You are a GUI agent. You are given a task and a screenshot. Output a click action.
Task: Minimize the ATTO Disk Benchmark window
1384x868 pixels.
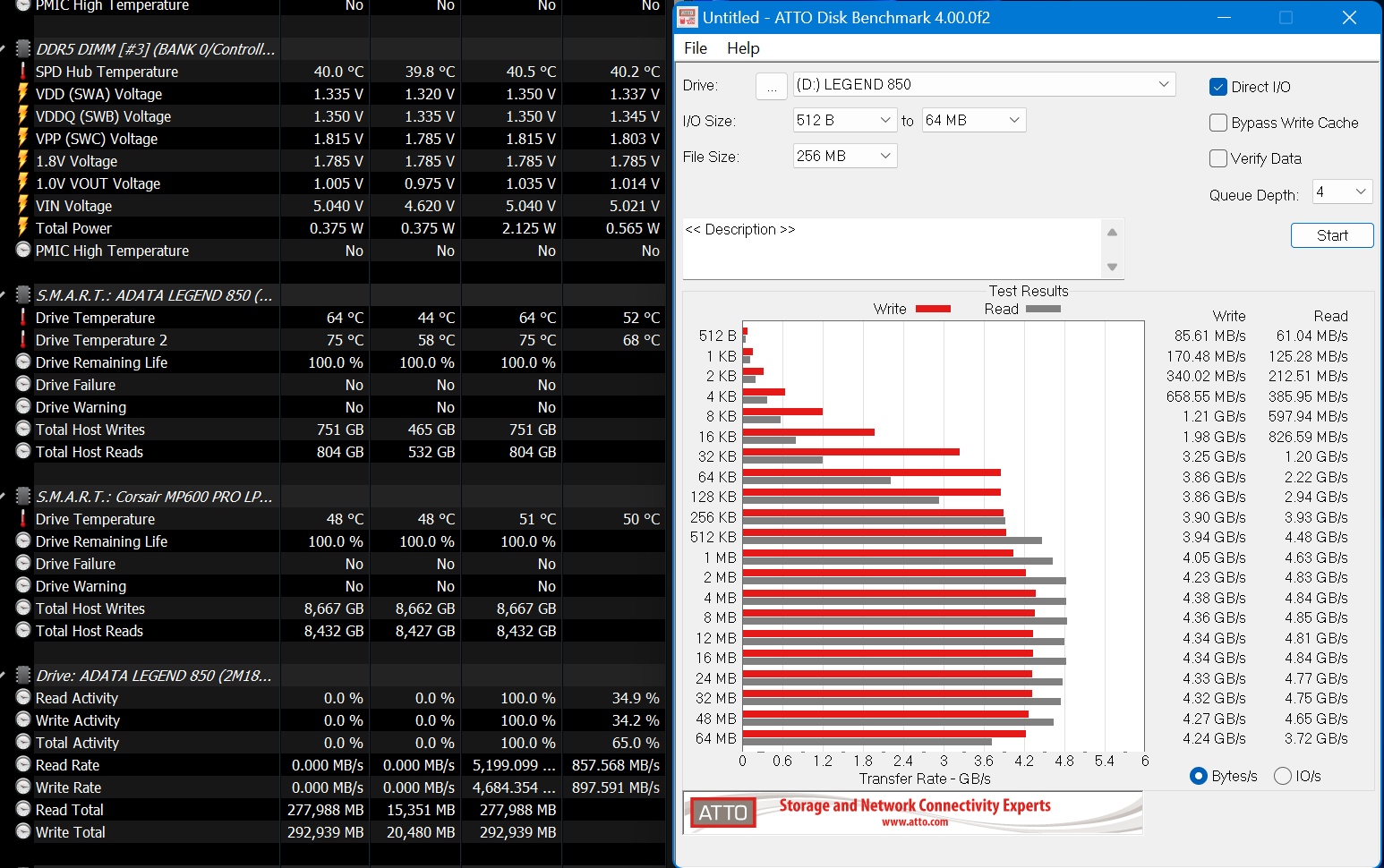tap(1224, 17)
